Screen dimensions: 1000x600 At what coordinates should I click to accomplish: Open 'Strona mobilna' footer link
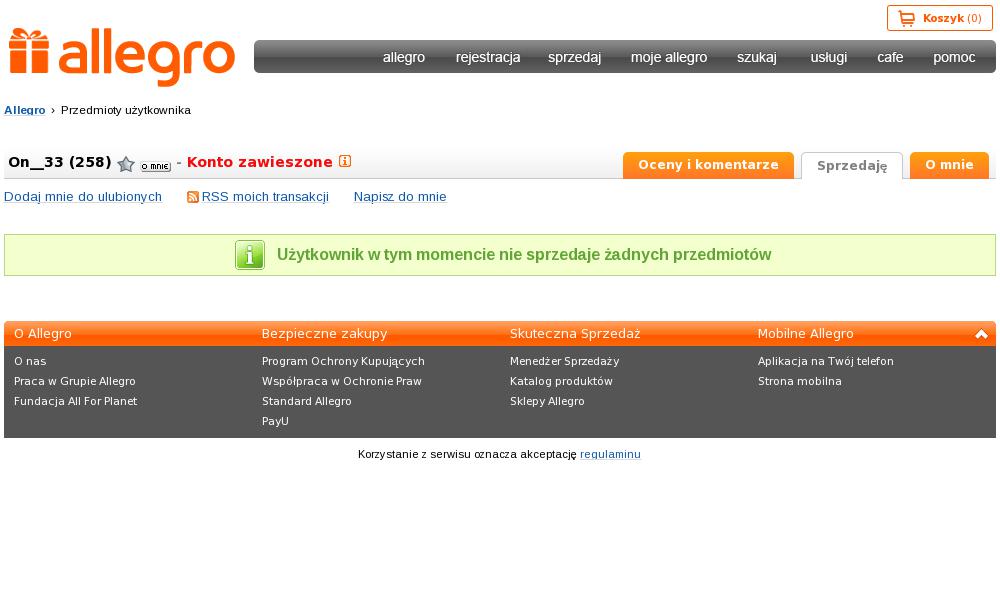(x=800, y=381)
